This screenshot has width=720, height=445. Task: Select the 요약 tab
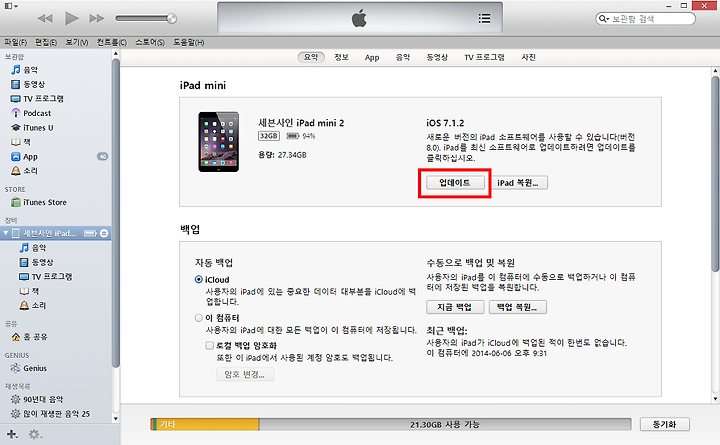click(x=311, y=57)
